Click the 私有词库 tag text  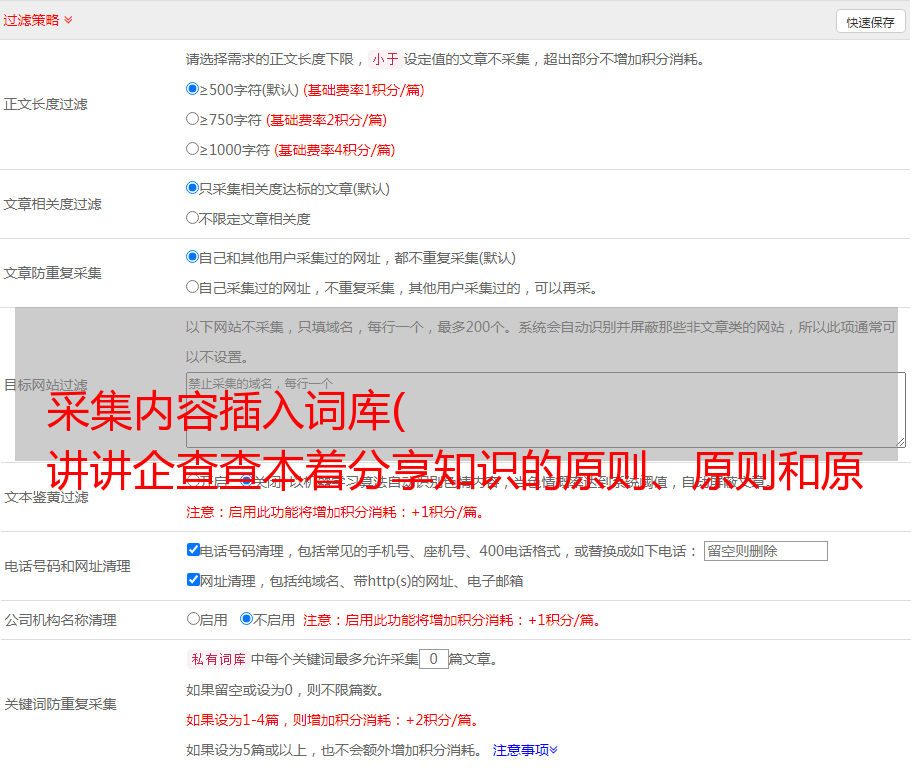pos(219,659)
